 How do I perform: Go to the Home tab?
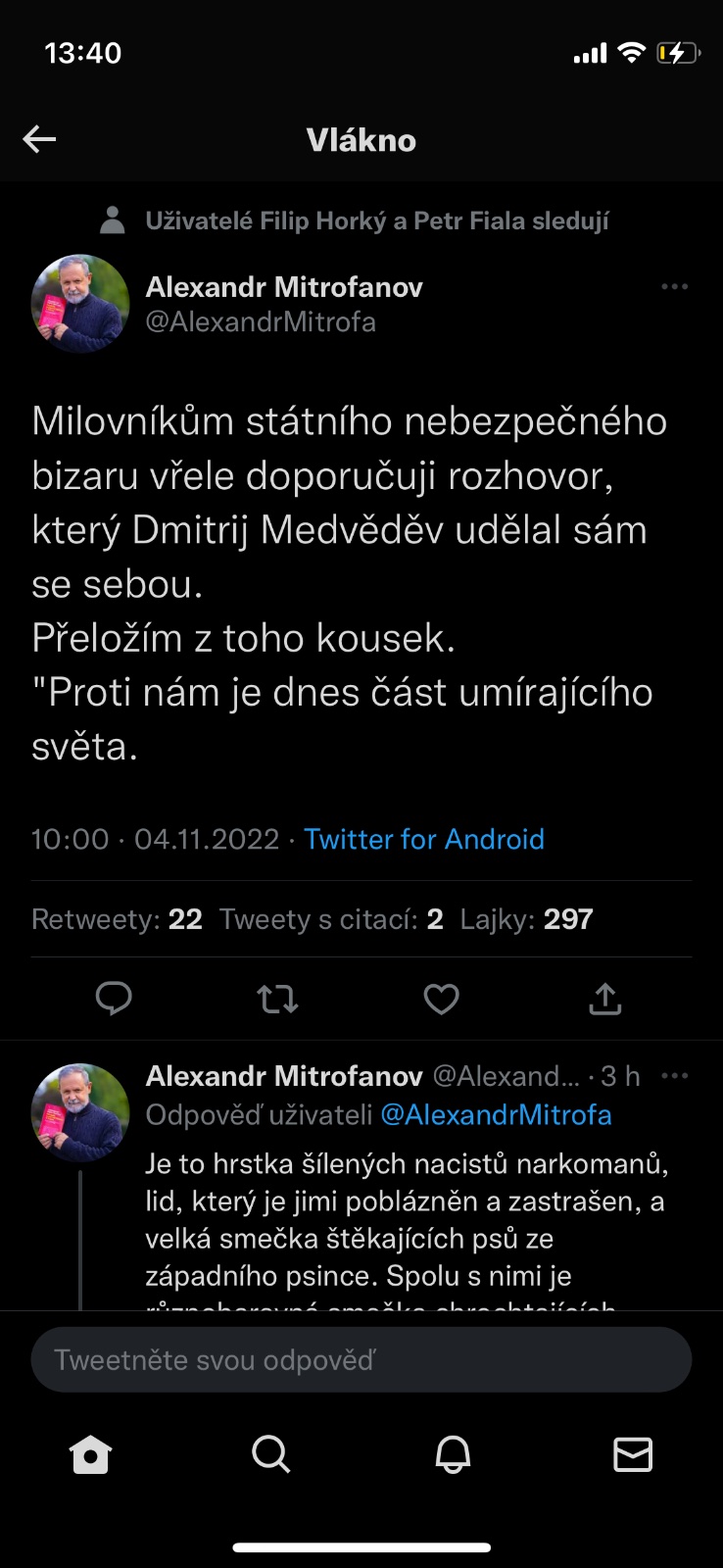point(90,1455)
